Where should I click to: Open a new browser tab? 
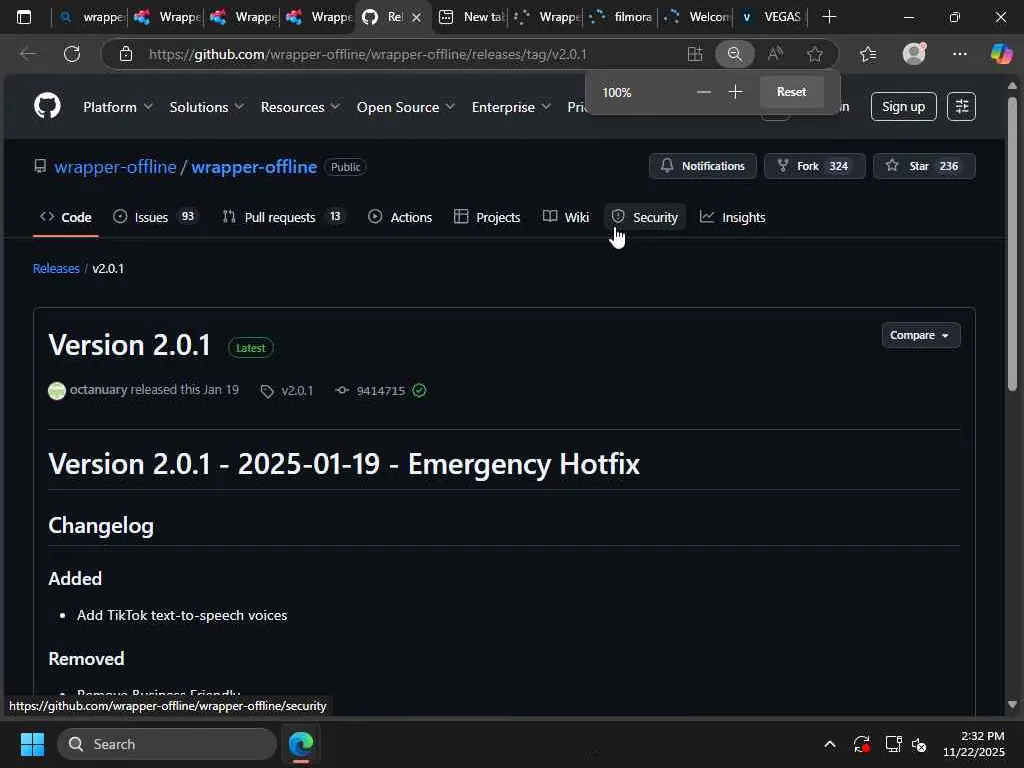point(829,17)
